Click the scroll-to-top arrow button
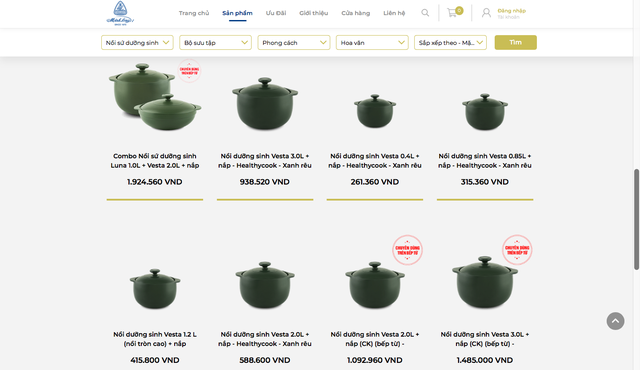The image size is (640, 370). pos(615,321)
